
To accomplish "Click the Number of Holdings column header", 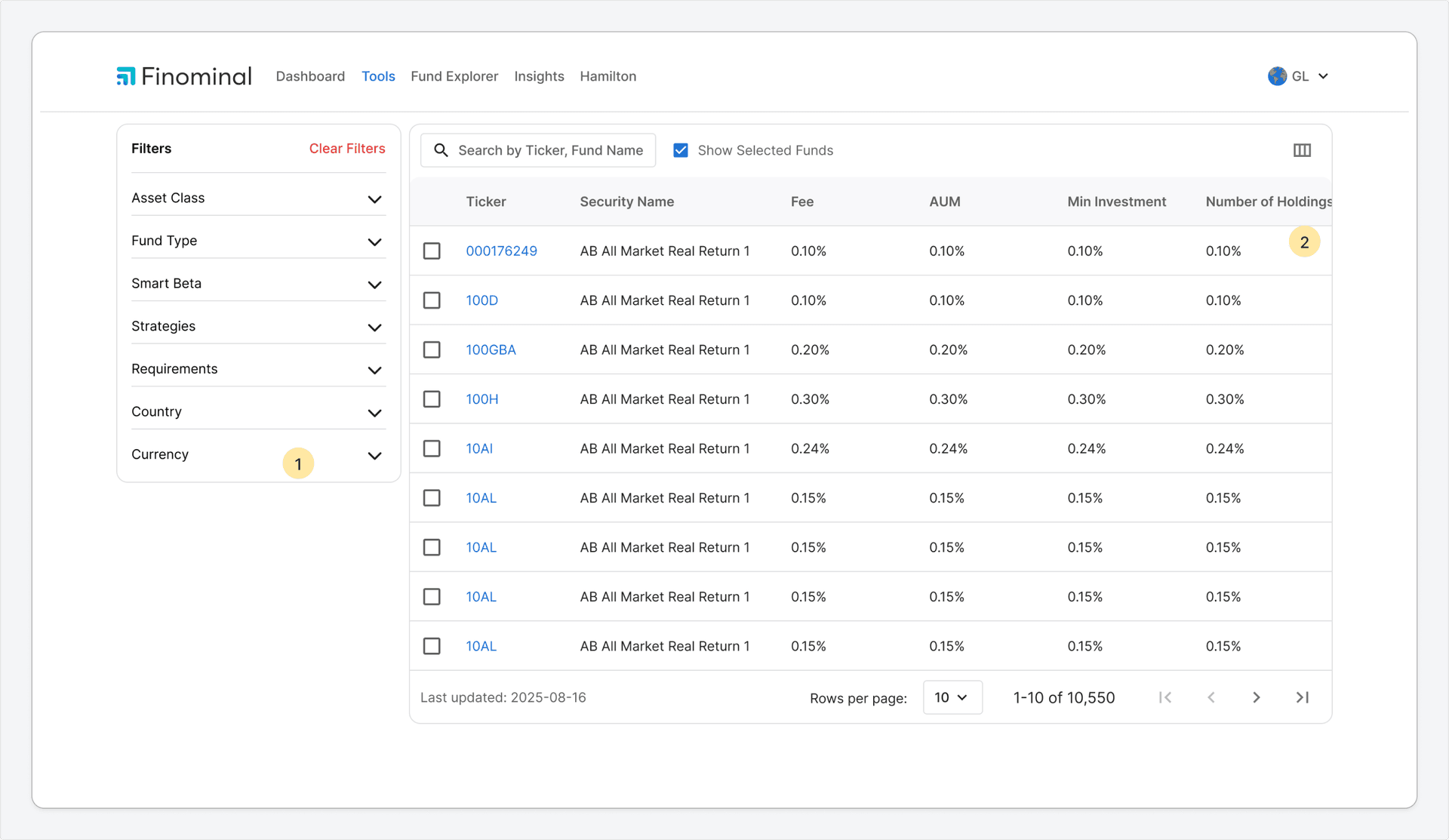I will tap(1269, 202).
